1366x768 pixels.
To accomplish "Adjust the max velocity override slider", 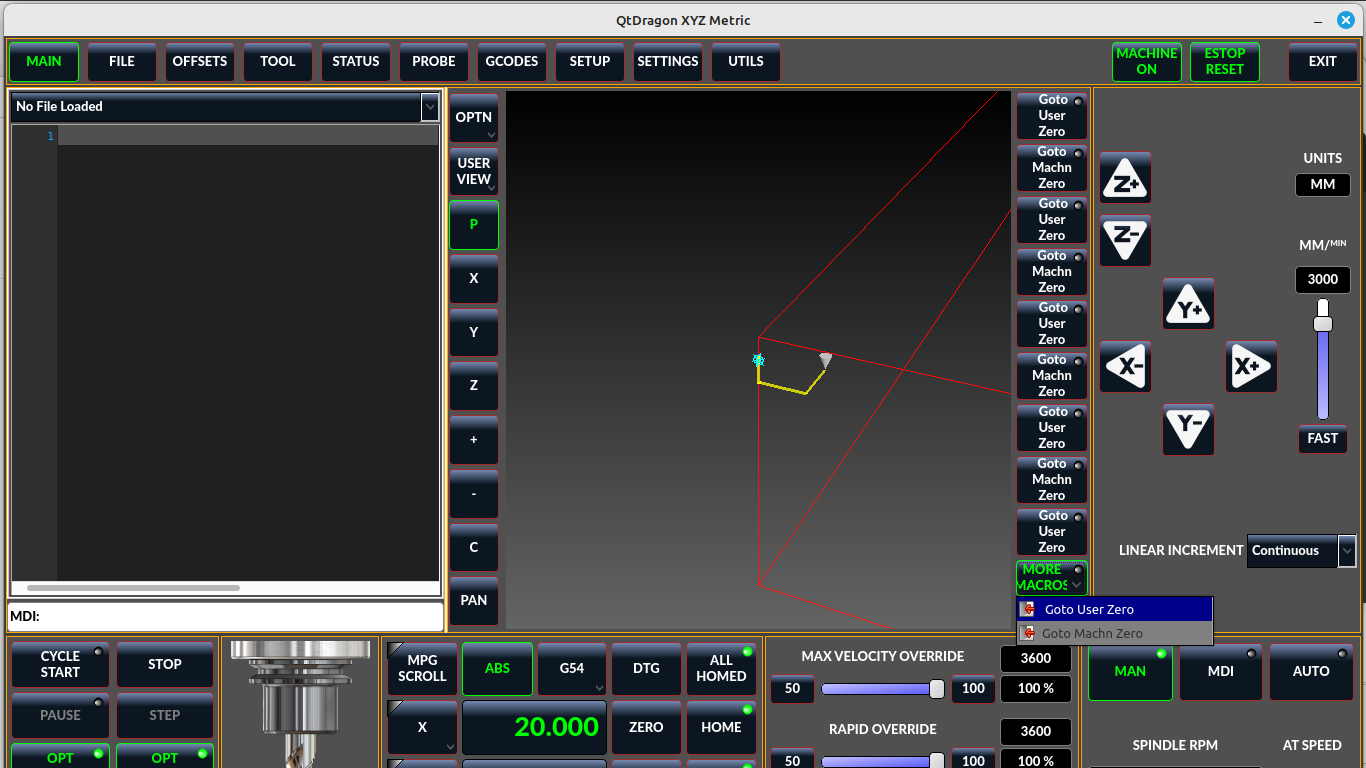I will tap(936, 688).
